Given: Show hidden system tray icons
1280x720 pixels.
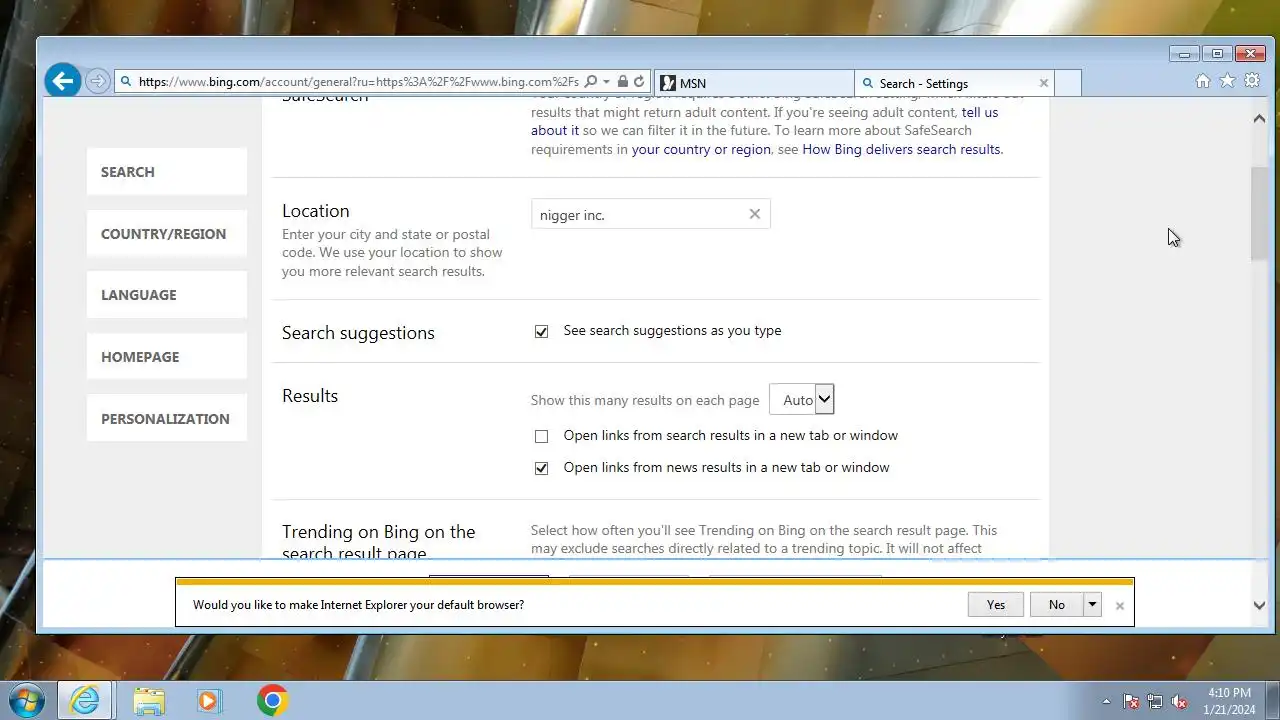Looking at the screenshot, I should tap(1106, 701).
